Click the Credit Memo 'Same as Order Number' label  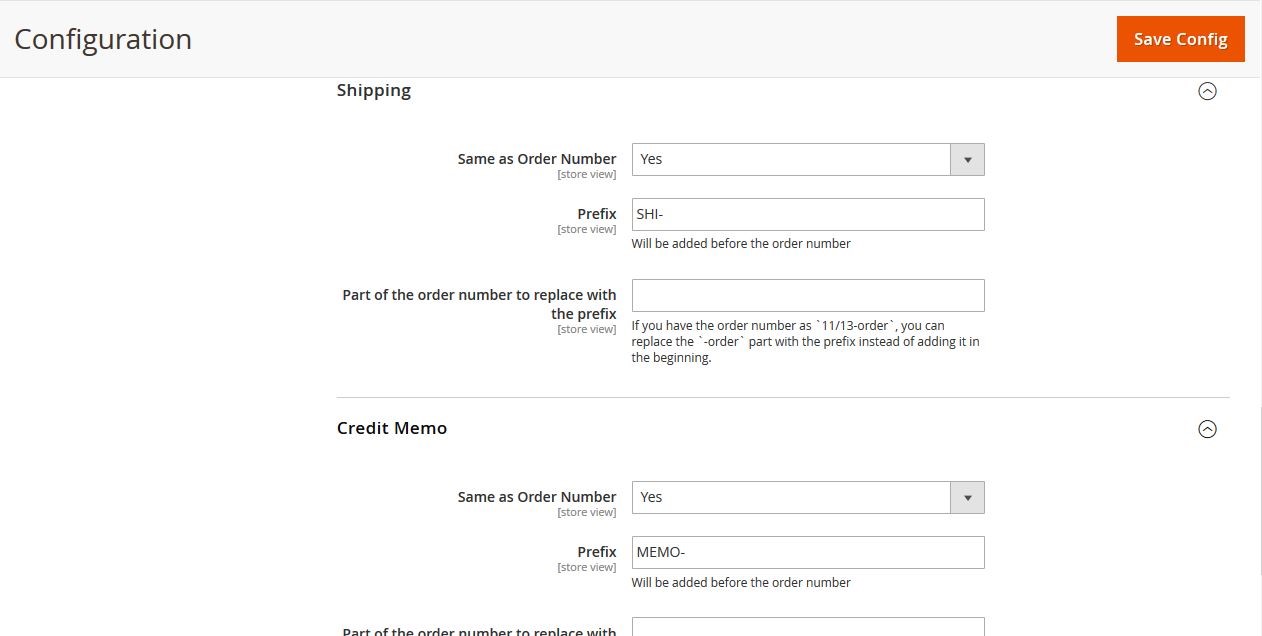pos(537,497)
